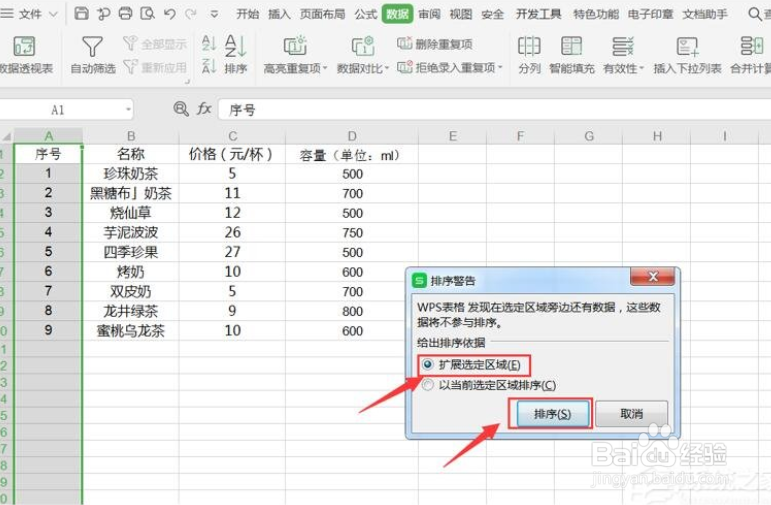This screenshot has height=505, width=771.
Task: Click capacity cell 750 for 芋泥波波
Action: tap(352, 233)
